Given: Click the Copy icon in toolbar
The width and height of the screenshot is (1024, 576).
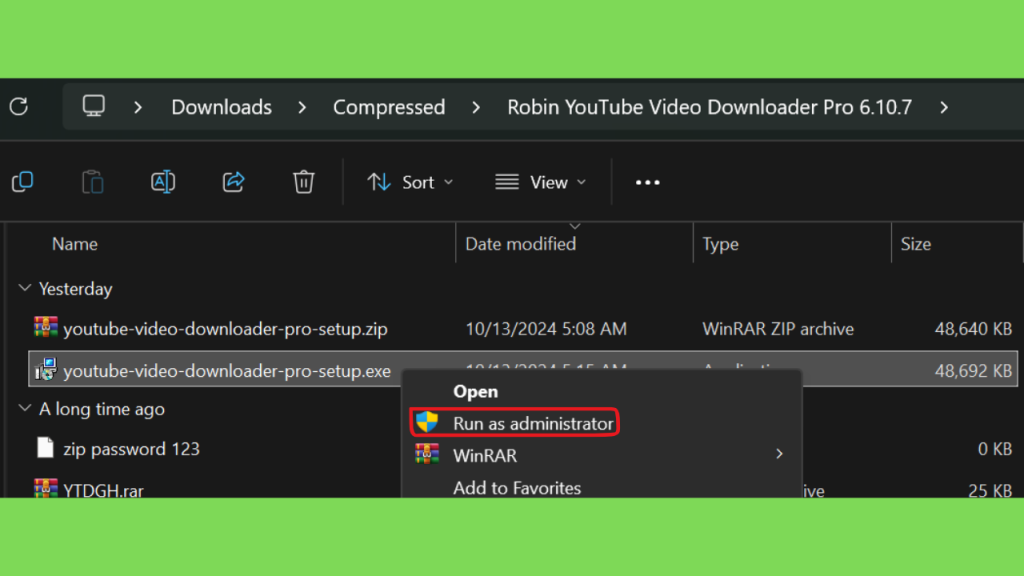Looking at the screenshot, I should click(23, 182).
